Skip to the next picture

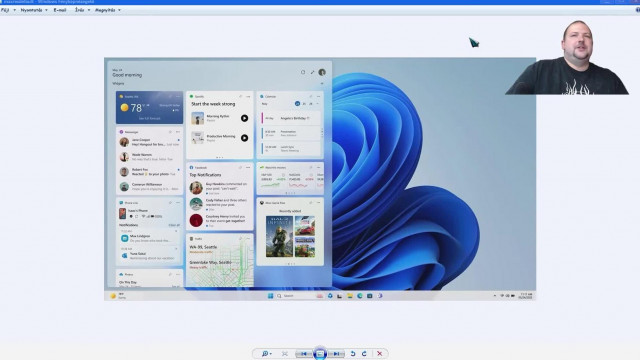coord(336,353)
